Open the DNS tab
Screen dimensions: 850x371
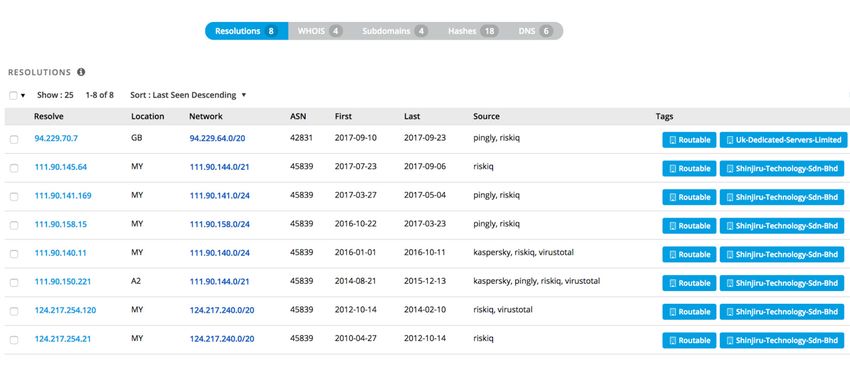(535, 31)
